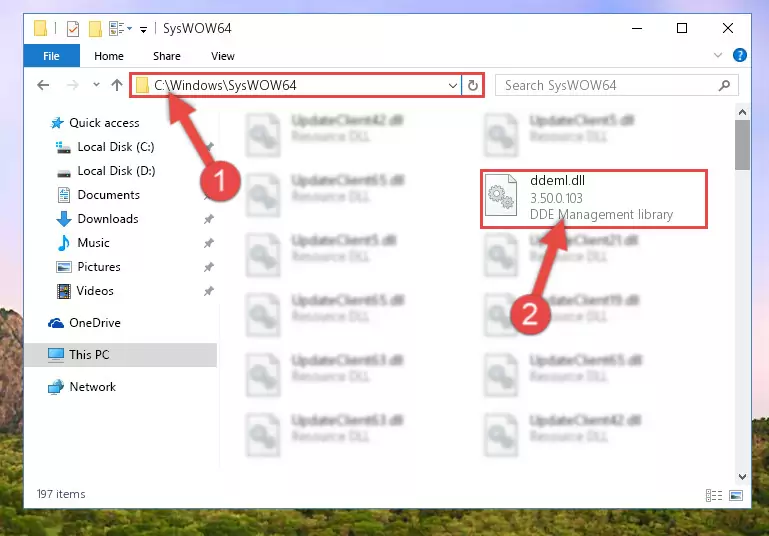Click the ddeml.dll gear file icon
The image size is (769, 536).
pyautogui.click(x=501, y=195)
